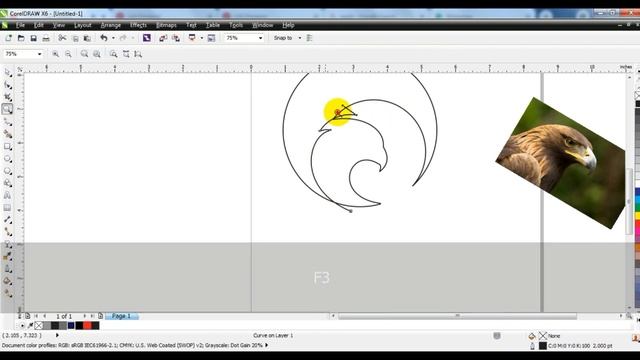This screenshot has width=640, height=360.
Task: Click the Application Launcher icon
Action: click(192, 38)
